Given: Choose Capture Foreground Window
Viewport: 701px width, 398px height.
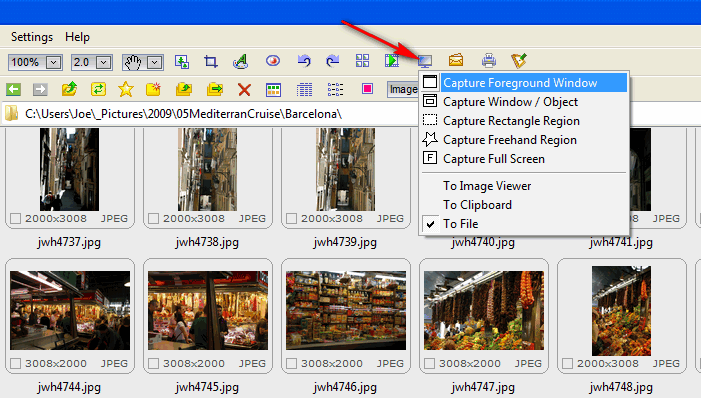Looking at the screenshot, I should point(524,83).
